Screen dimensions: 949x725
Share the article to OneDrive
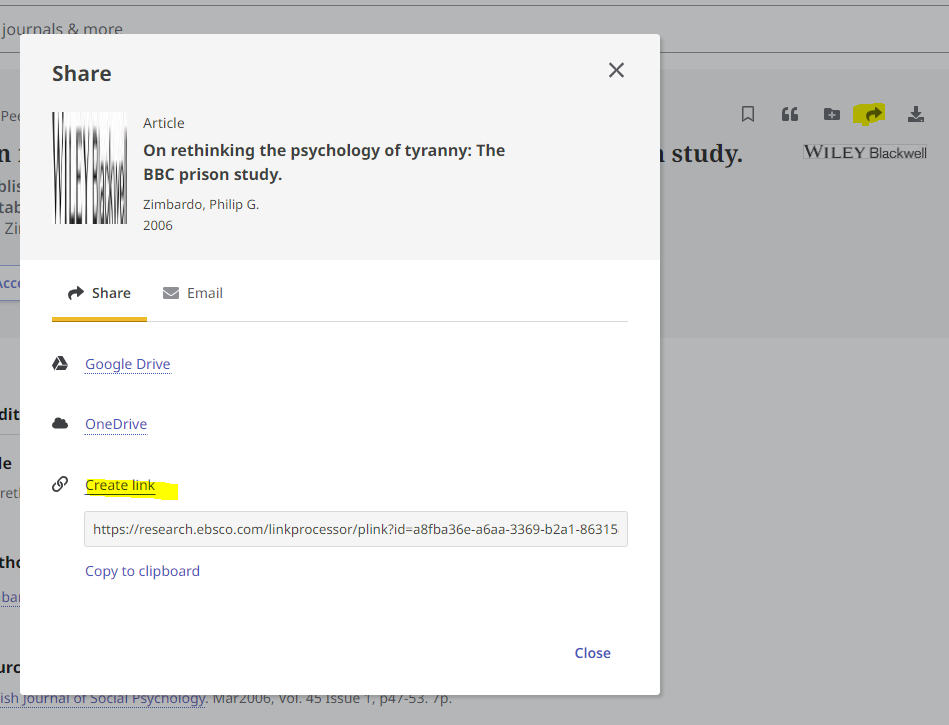(x=115, y=424)
